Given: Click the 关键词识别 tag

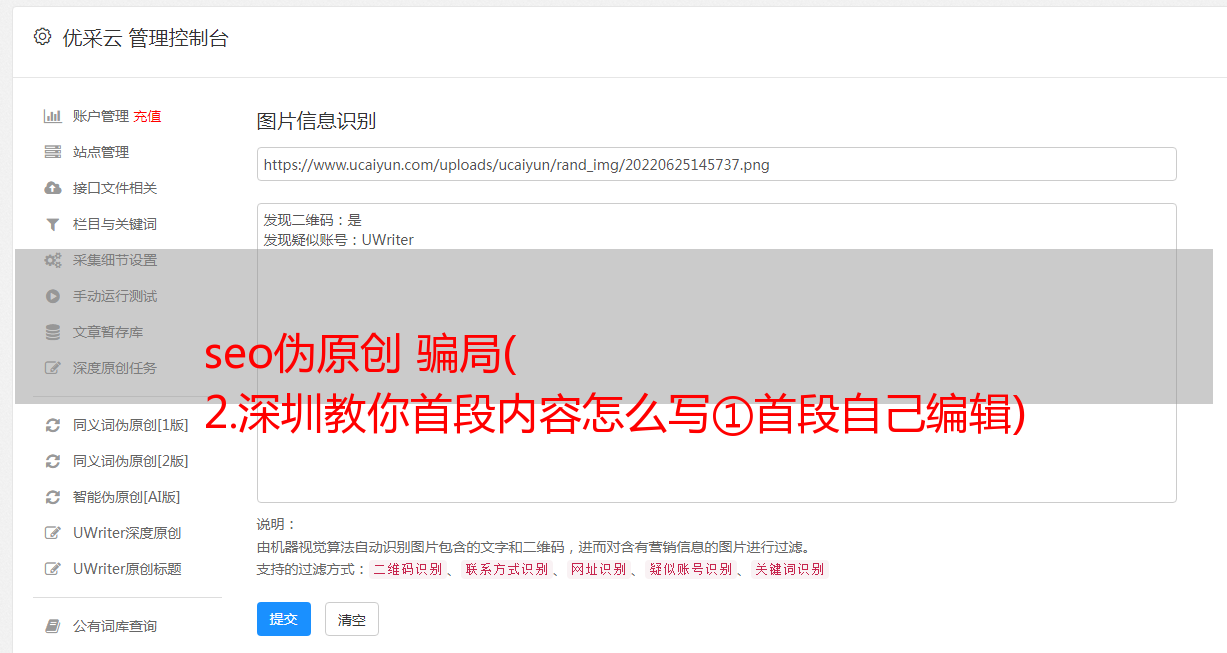Looking at the screenshot, I should (x=790, y=569).
